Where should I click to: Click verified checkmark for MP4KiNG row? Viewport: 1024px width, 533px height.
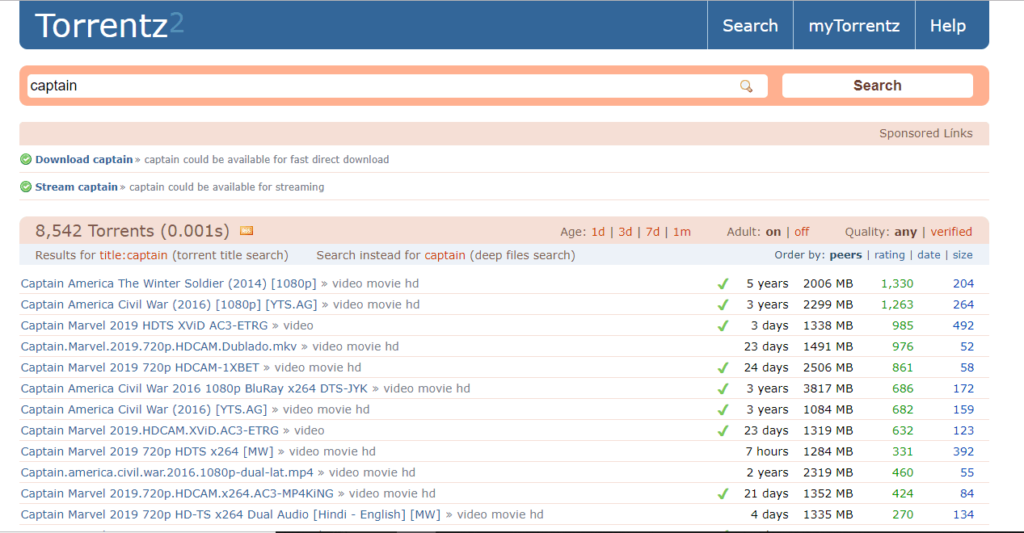(x=722, y=493)
